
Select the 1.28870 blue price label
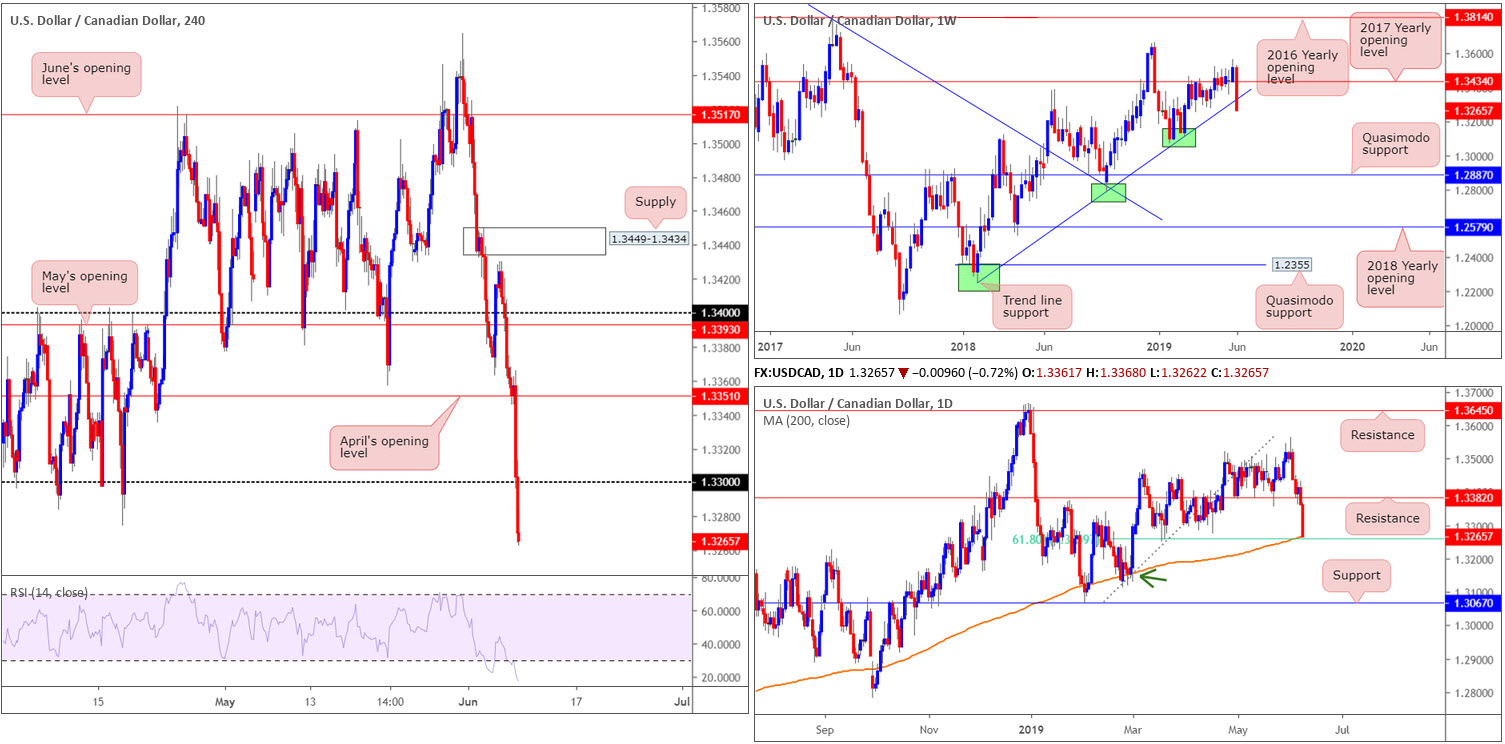pos(1474,175)
